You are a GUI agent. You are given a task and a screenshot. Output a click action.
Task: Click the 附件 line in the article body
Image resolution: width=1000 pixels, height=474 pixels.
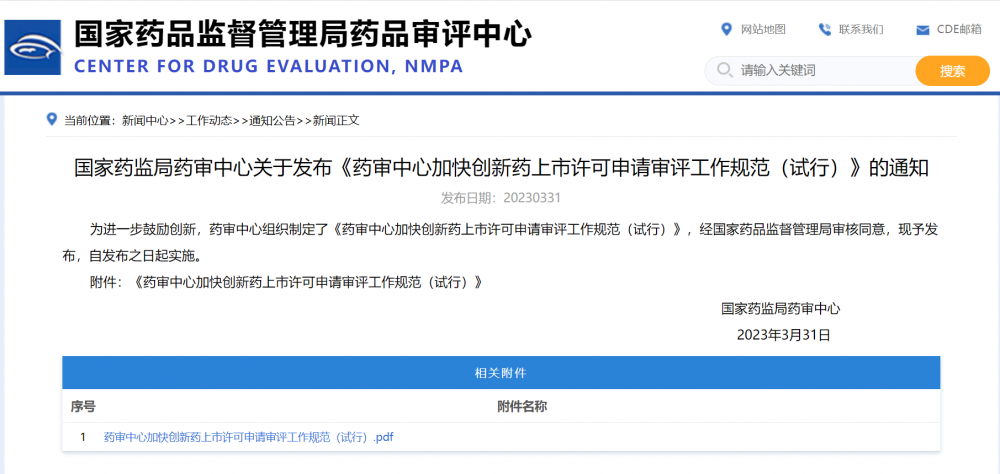pyautogui.click(x=286, y=283)
